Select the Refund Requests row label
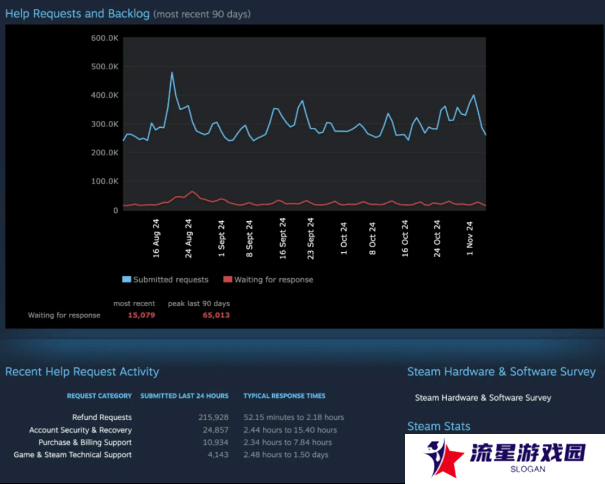 point(102,417)
